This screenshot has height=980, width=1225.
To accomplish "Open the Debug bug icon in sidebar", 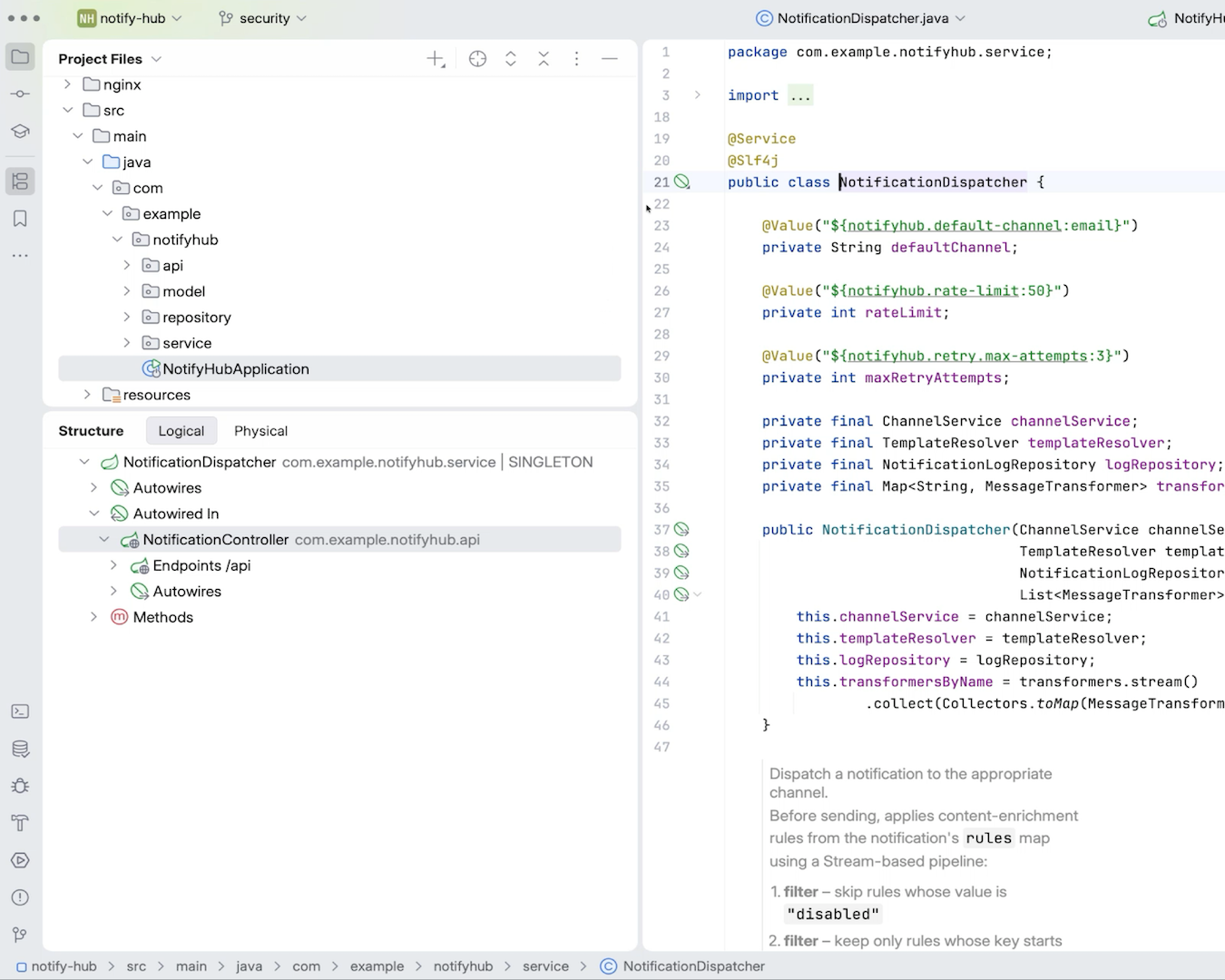I will 20,786.
